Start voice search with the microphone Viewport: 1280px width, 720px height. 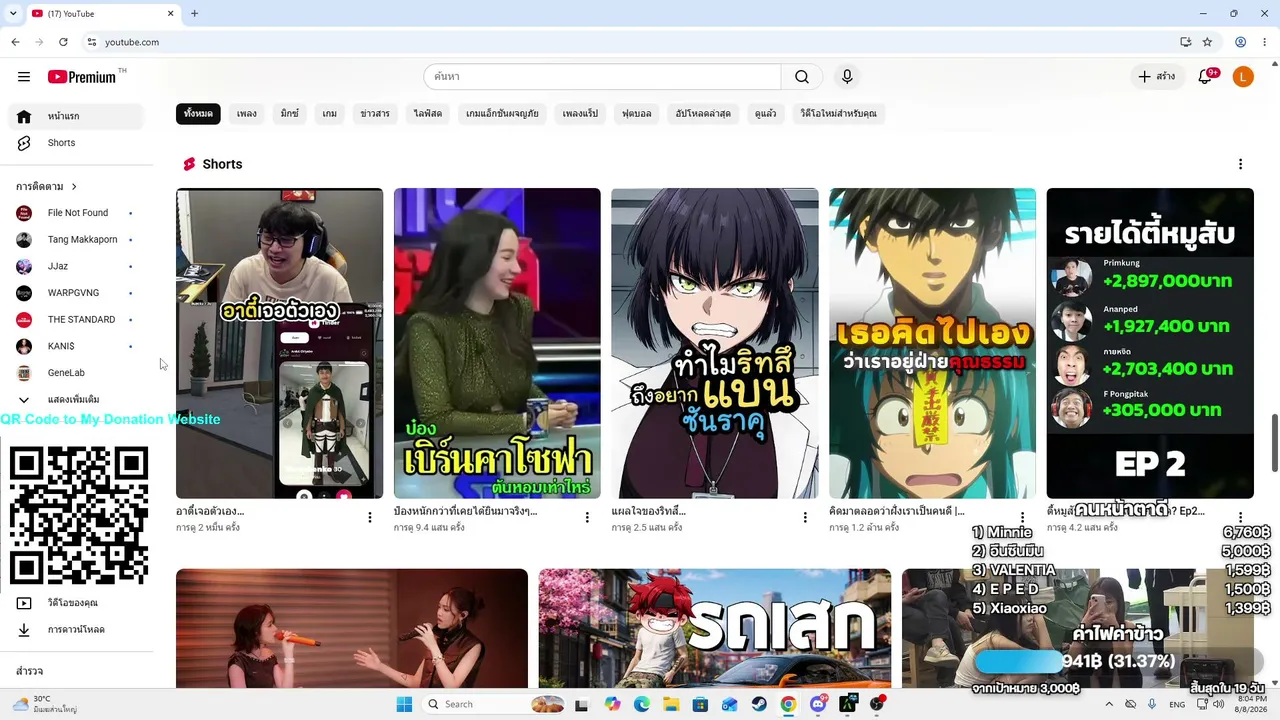pos(847,77)
